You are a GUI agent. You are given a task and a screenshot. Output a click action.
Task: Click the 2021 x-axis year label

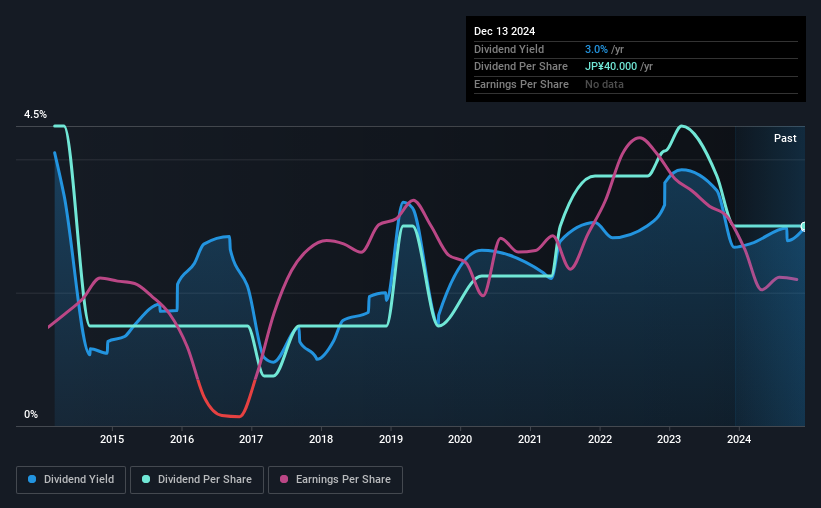click(530, 439)
